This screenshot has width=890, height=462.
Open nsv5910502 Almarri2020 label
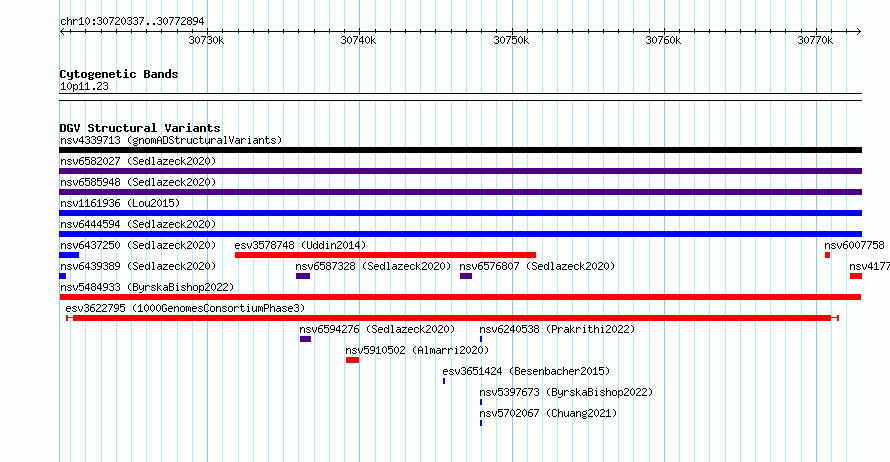(x=417, y=350)
